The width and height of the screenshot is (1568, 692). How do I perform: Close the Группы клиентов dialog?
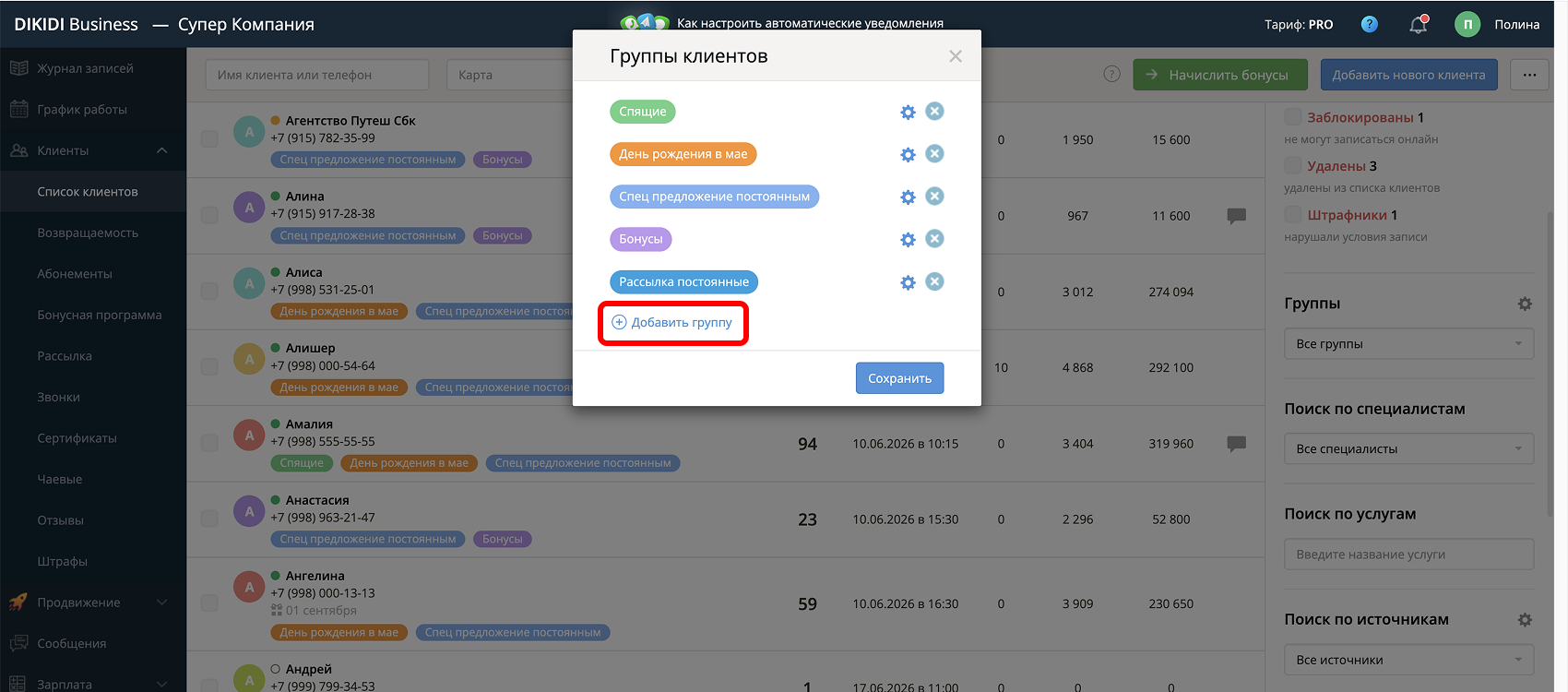click(956, 56)
